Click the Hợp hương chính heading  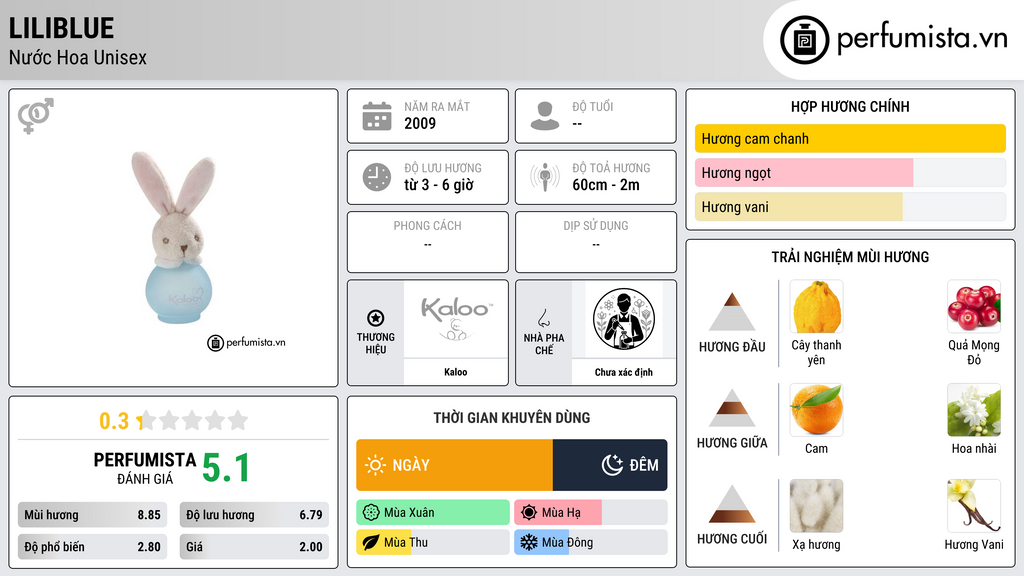click(850, 106)
